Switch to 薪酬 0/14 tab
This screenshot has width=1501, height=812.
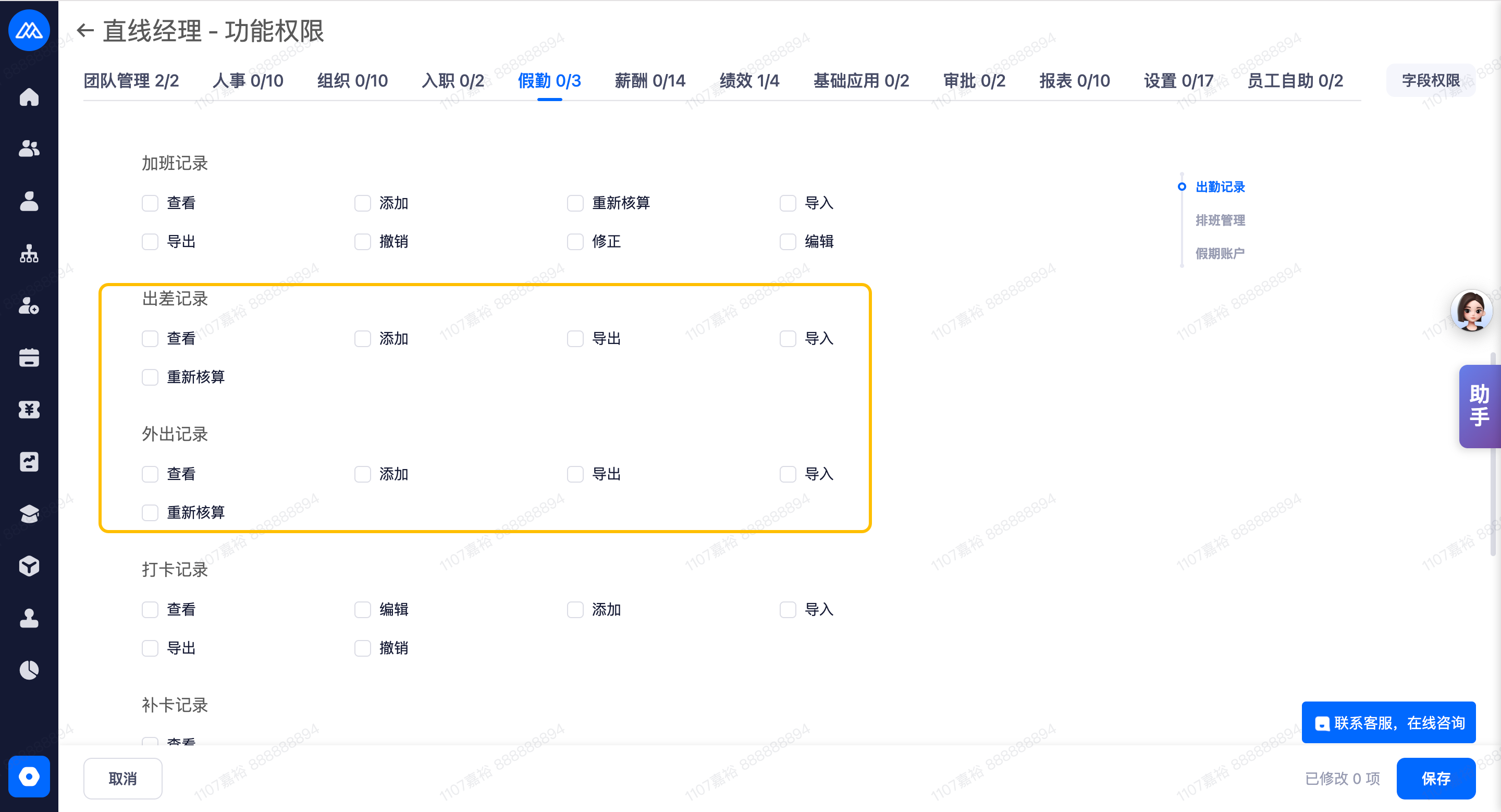click(650, 81)
